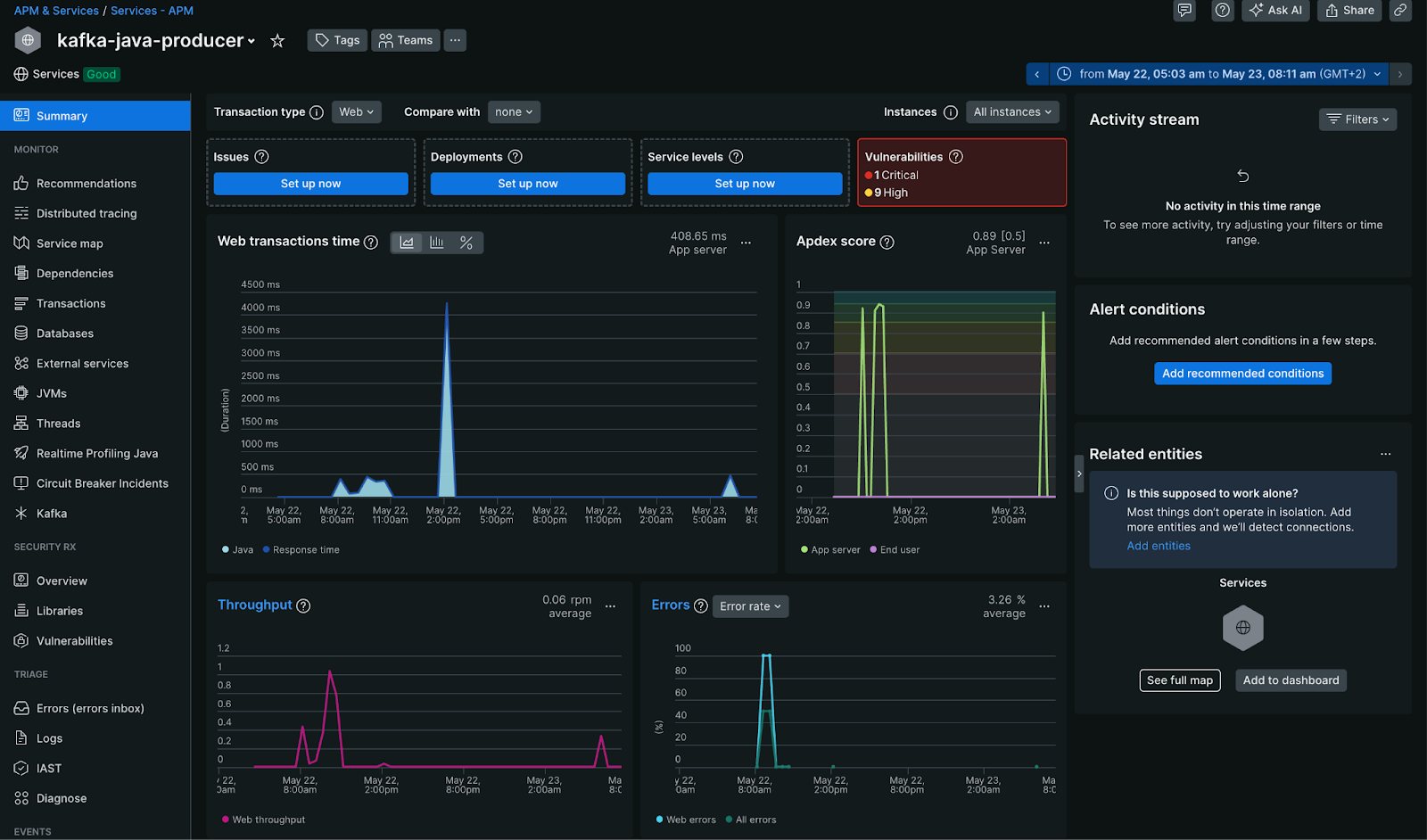
Task: Open Distributed tracing in sidebar
Action: [x=87, y=214]
